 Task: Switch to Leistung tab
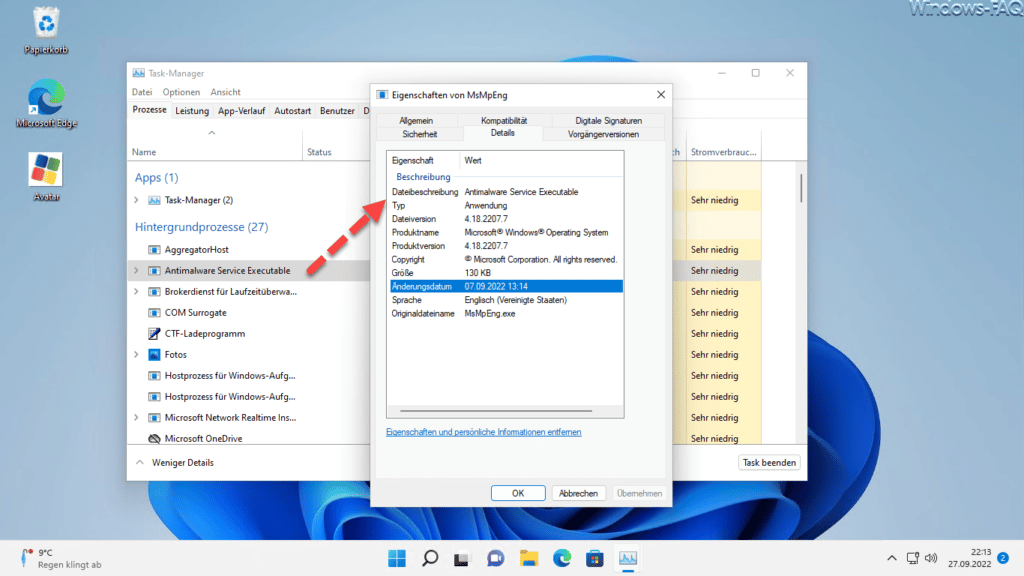[x=192, y=111]
